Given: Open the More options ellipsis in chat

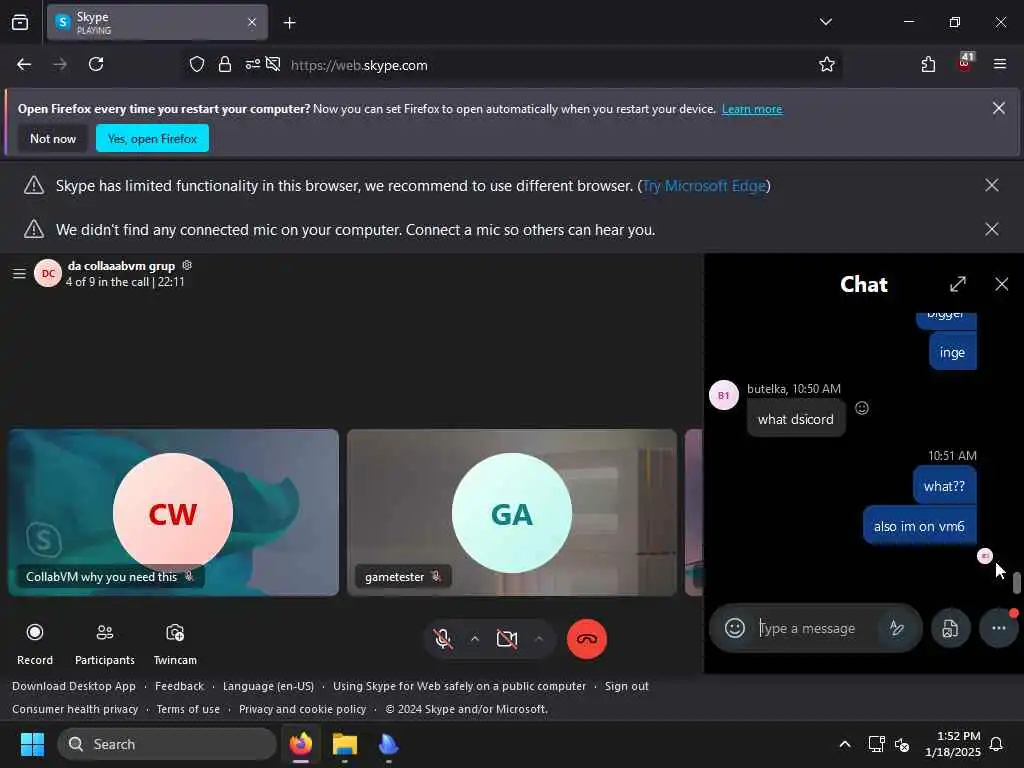Looking at the screenshot, I should [999, 628].
